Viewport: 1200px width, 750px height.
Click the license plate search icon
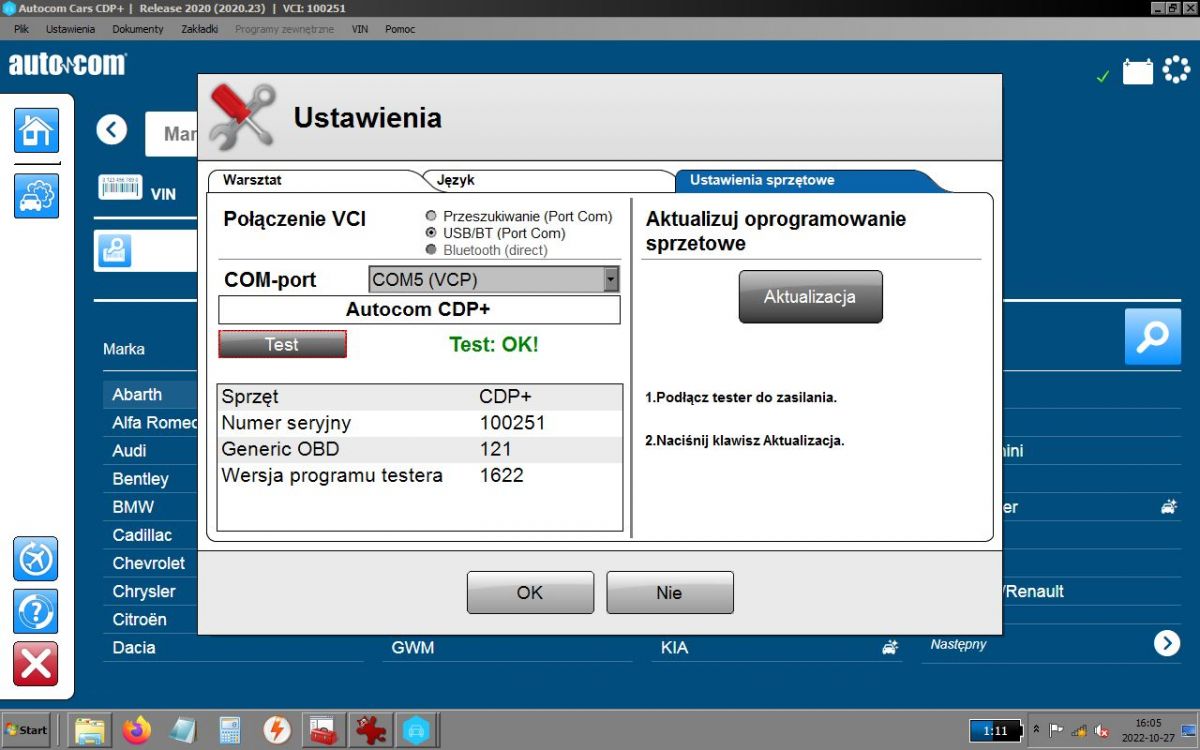pyautogui.click(x=114, y=251)
